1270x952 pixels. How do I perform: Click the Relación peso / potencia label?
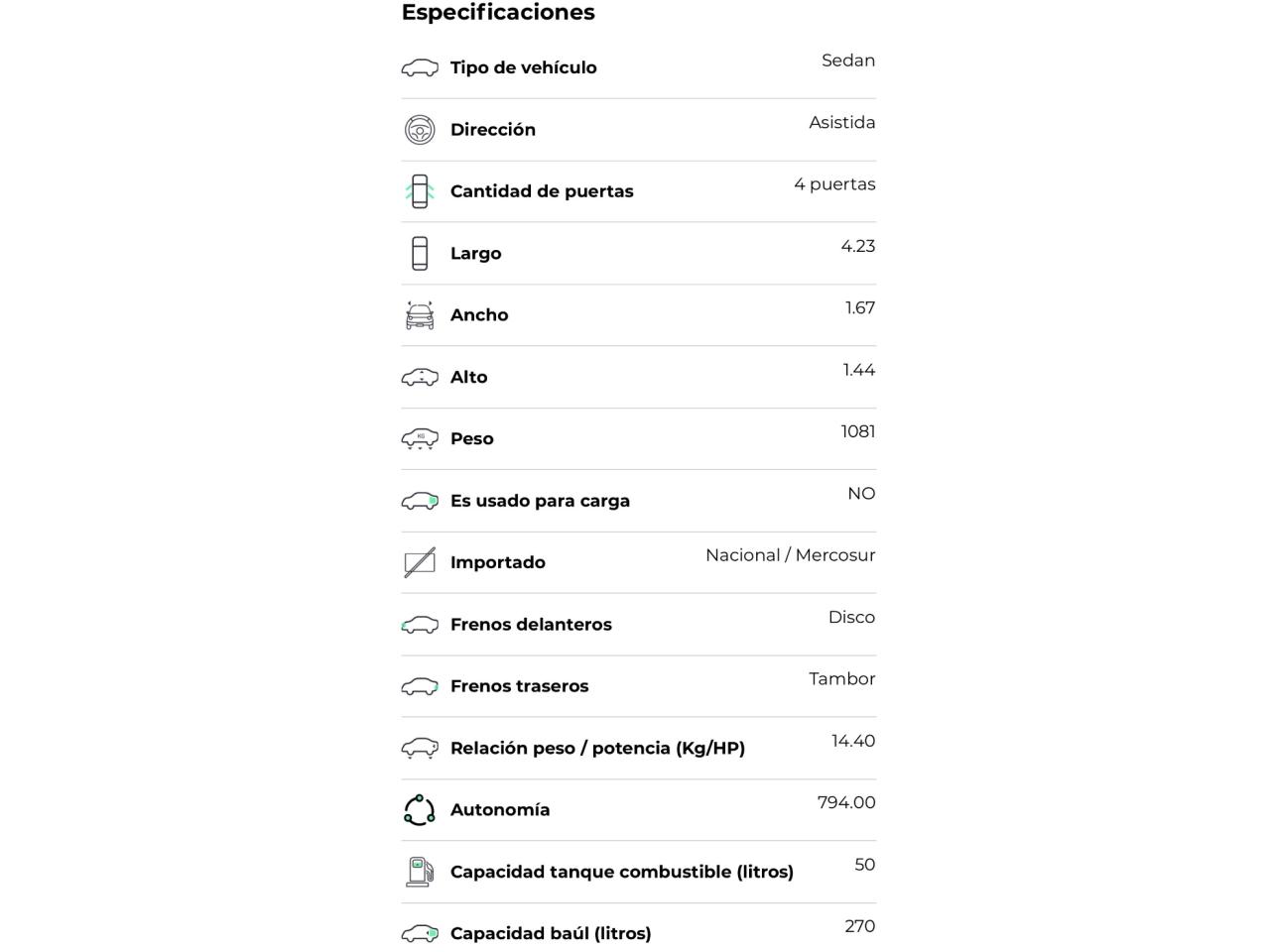(597, 748)
